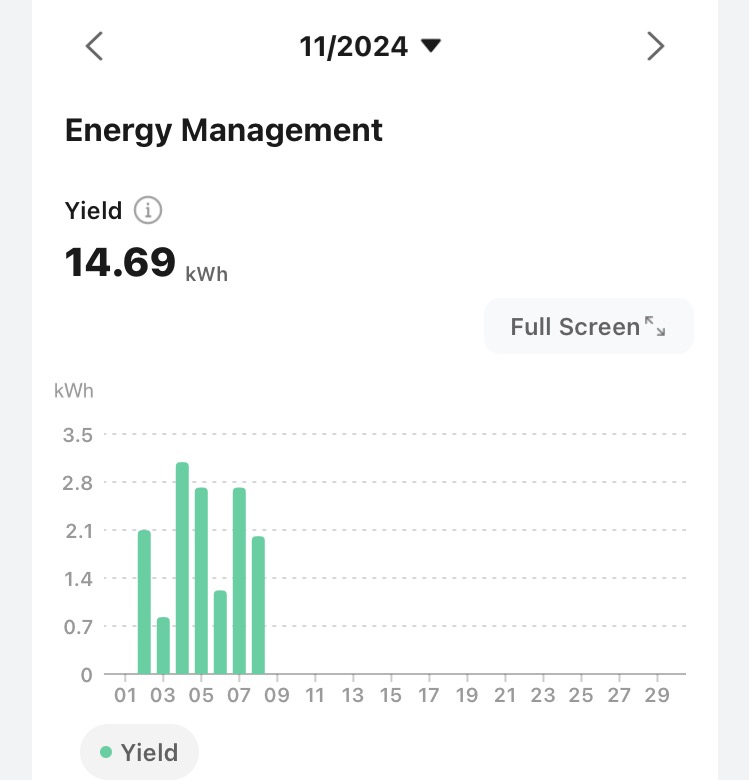This screenshot has width=749, height=780.
Task: Select the day 08 yield bar
Action: tap(258, 605)
